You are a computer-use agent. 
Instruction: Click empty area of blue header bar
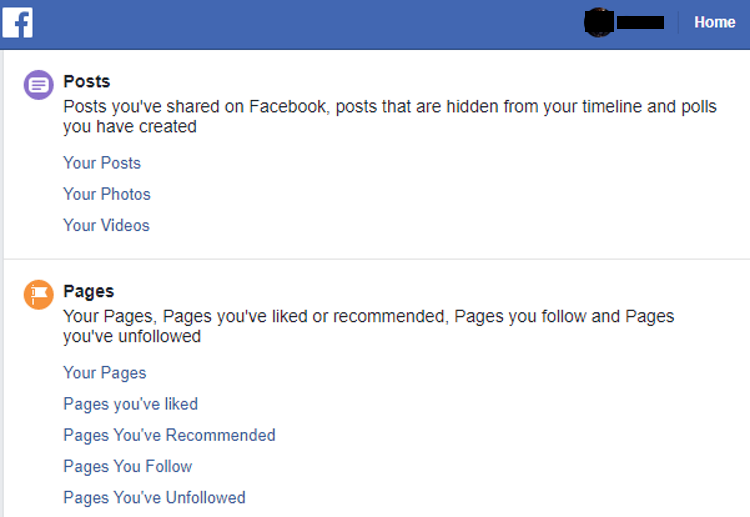[306, 24]
